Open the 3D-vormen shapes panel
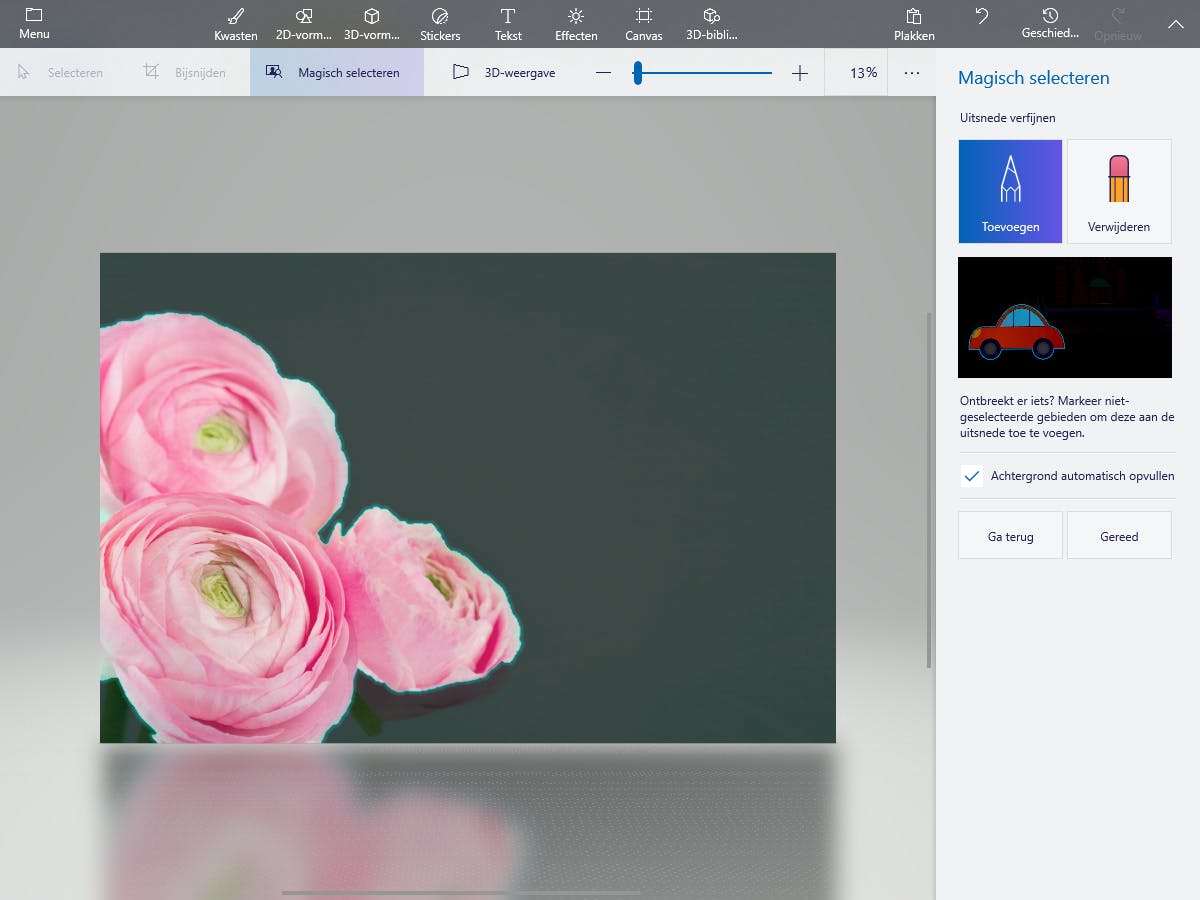The image size is (1200, 900). [371, 24]
